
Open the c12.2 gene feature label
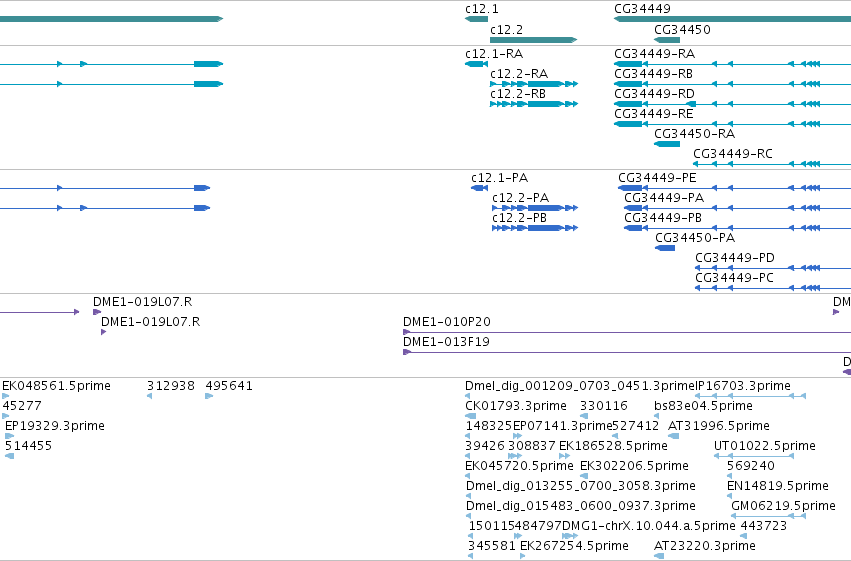pos(506,30)
